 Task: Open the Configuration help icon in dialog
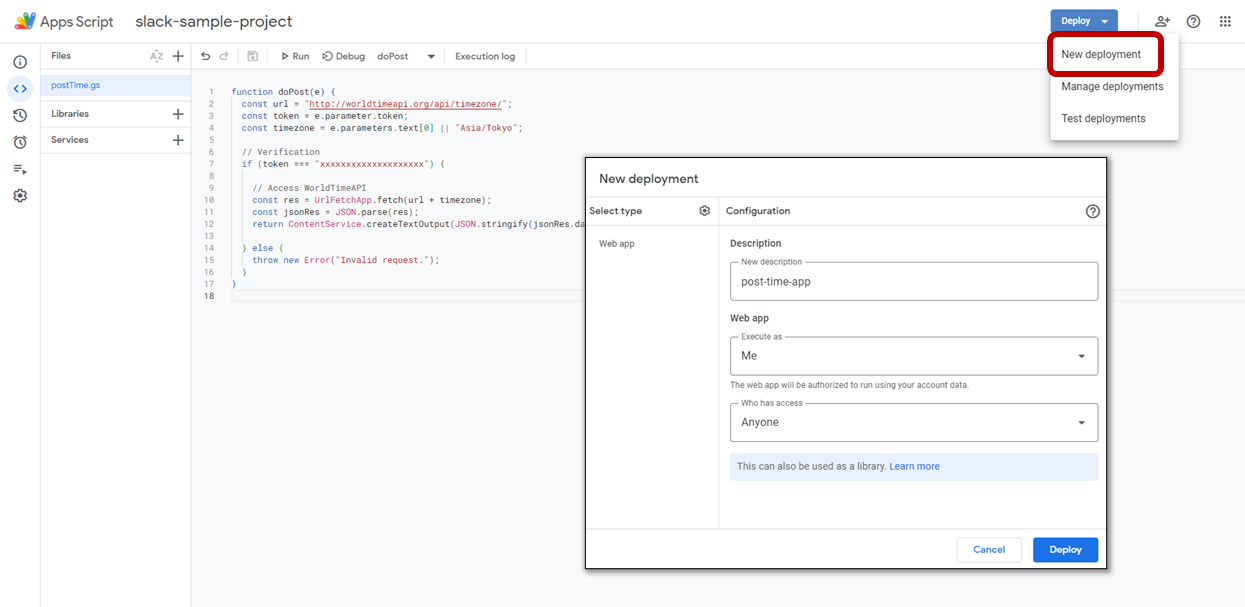(x=1092, y=211)
